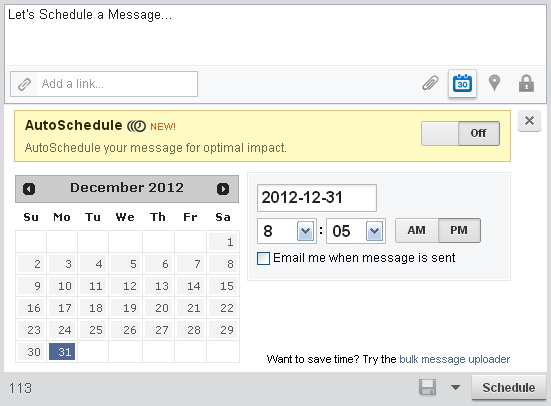Open the minutes dropdown showing 05

coord(356,231)
